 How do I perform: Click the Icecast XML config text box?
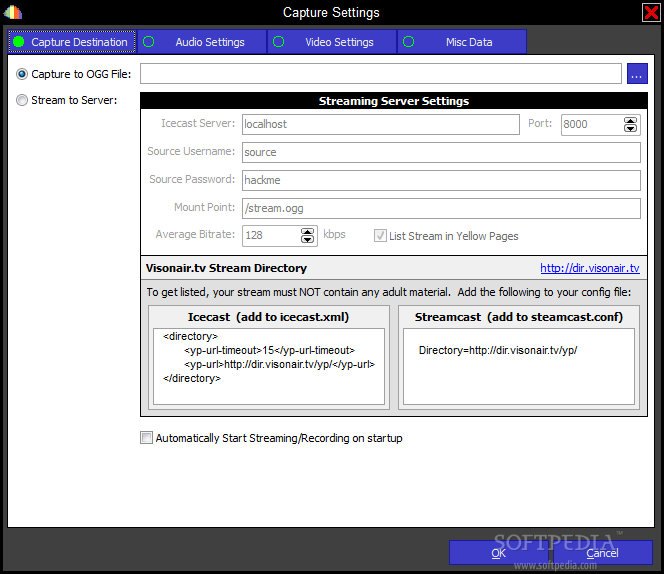269,366
